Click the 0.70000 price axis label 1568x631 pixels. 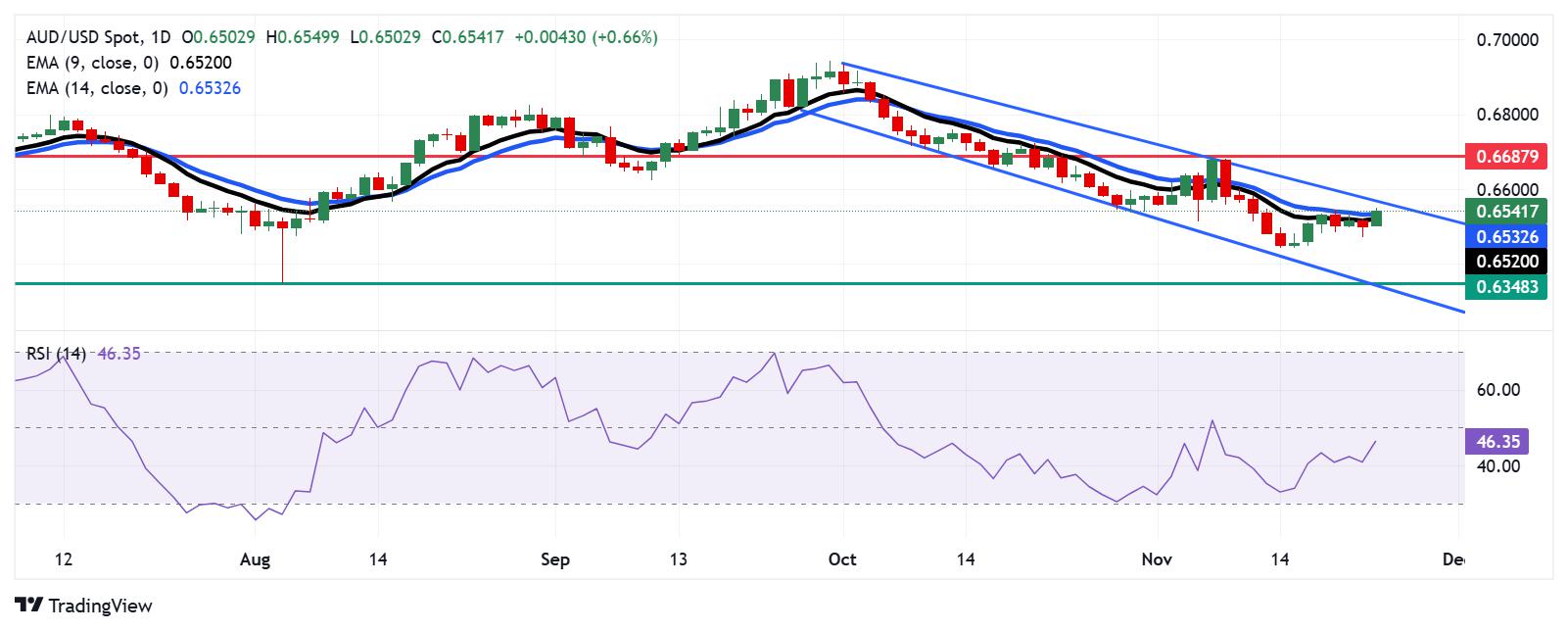click(x=1507, y=40)
